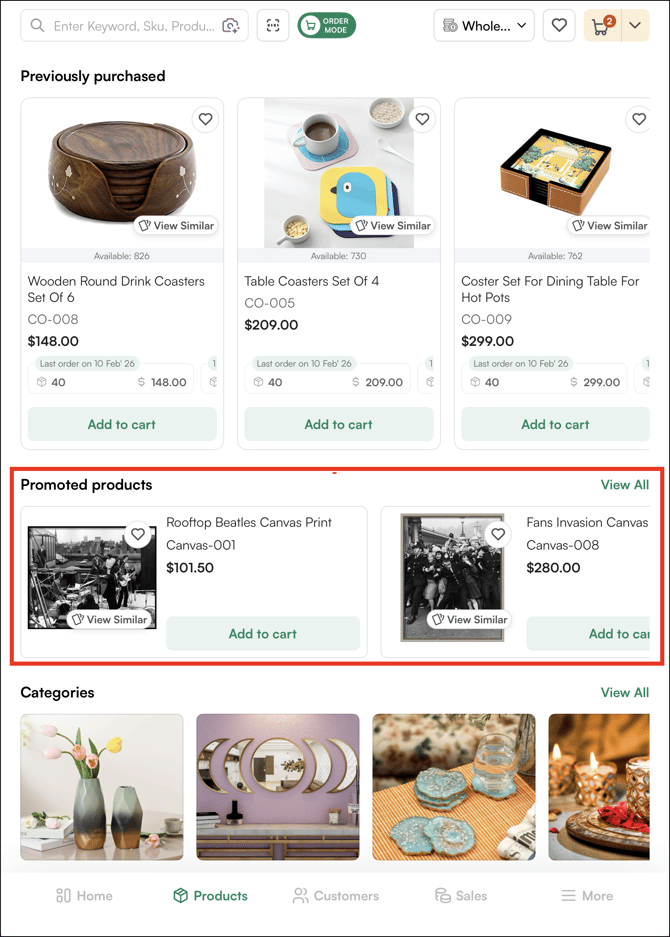The image size is (670, 937).
Task: View similar to Wooden Round Drink Coasters
Action: click(176, 226)
